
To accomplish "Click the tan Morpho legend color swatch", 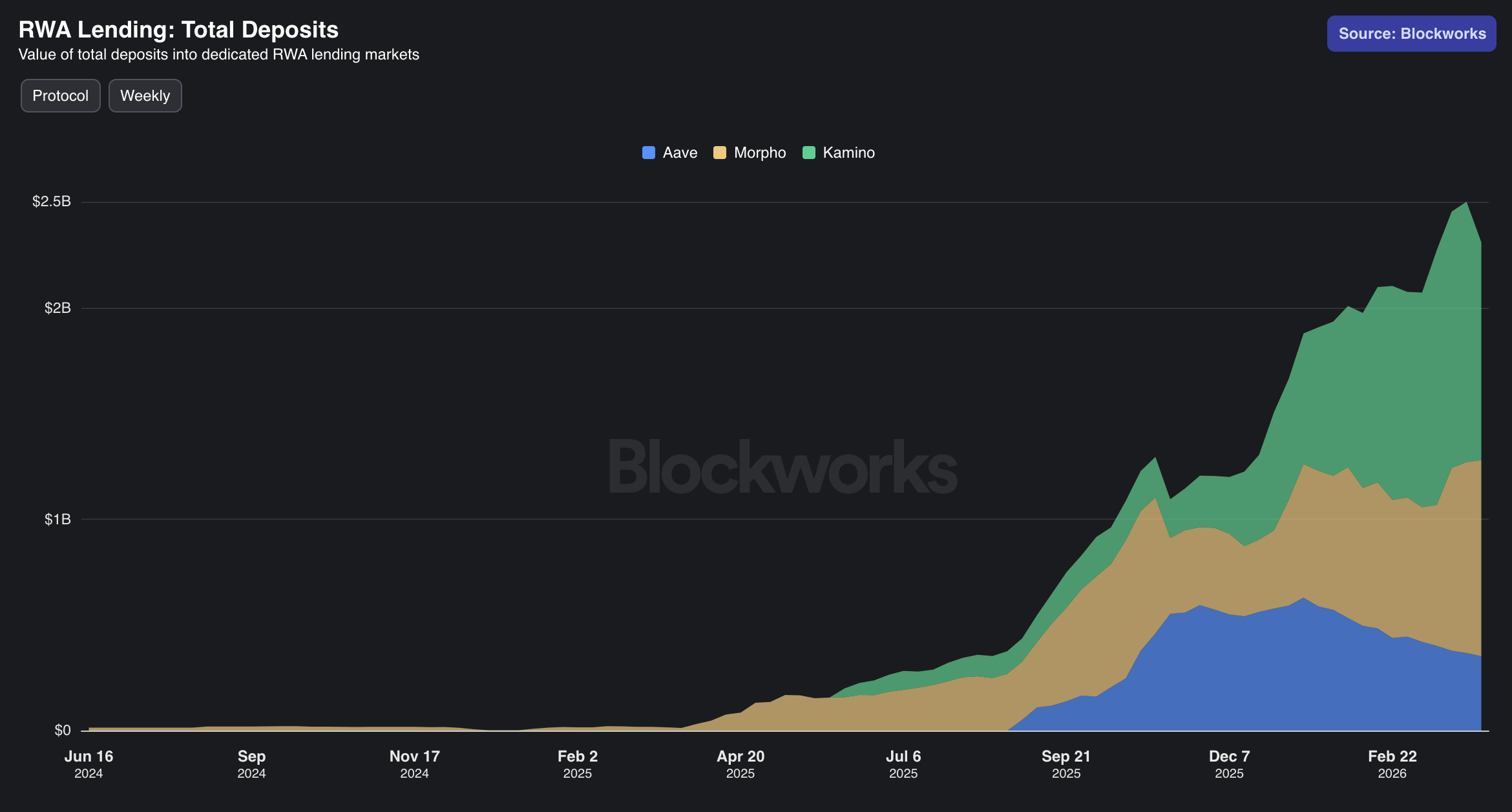I will (x=719, y=153).
